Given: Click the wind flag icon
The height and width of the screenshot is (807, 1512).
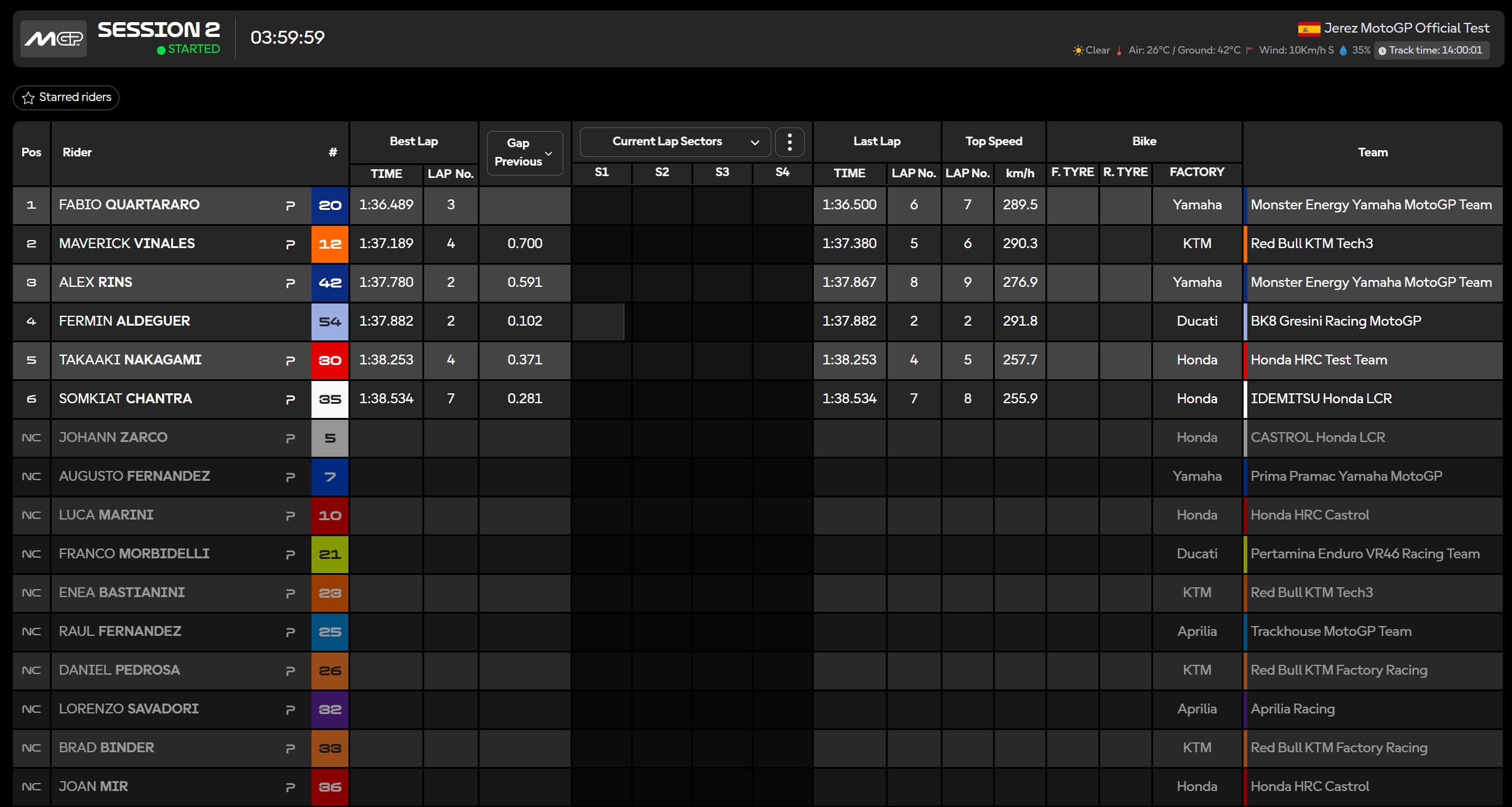Looking at the screenshot, I should click(x=1249, y=50).
